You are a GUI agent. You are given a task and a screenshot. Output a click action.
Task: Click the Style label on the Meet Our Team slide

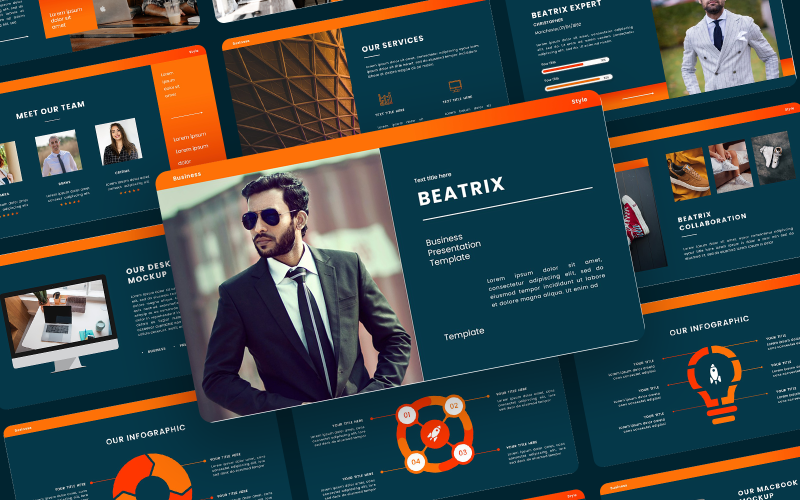pyautogui.click(x=194, y=52)
